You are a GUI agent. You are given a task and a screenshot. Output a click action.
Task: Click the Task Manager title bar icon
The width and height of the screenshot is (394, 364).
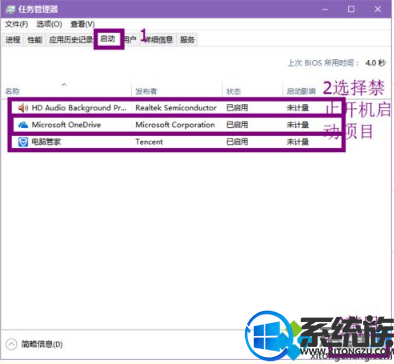click(x=11, y=9)
